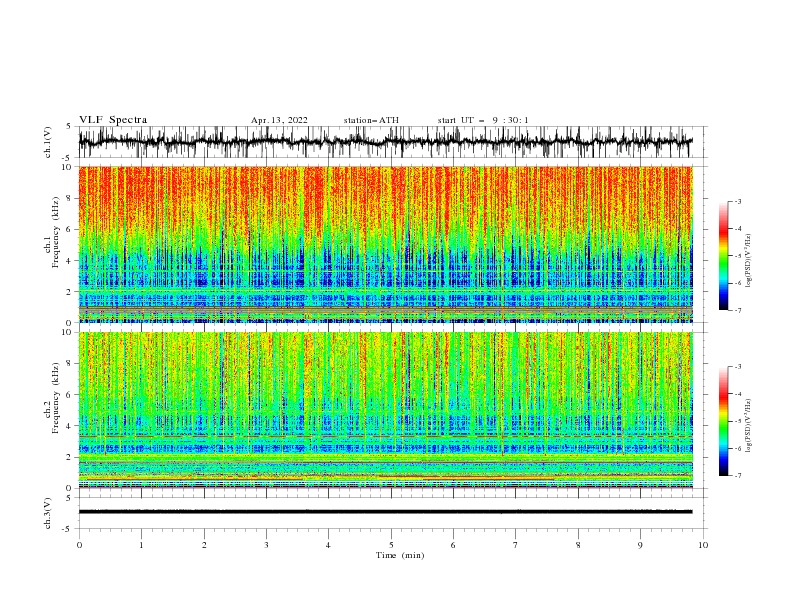
Task: Click the ch.2 "Frequency (kHz)" axis label
Action: pos(56,398)
